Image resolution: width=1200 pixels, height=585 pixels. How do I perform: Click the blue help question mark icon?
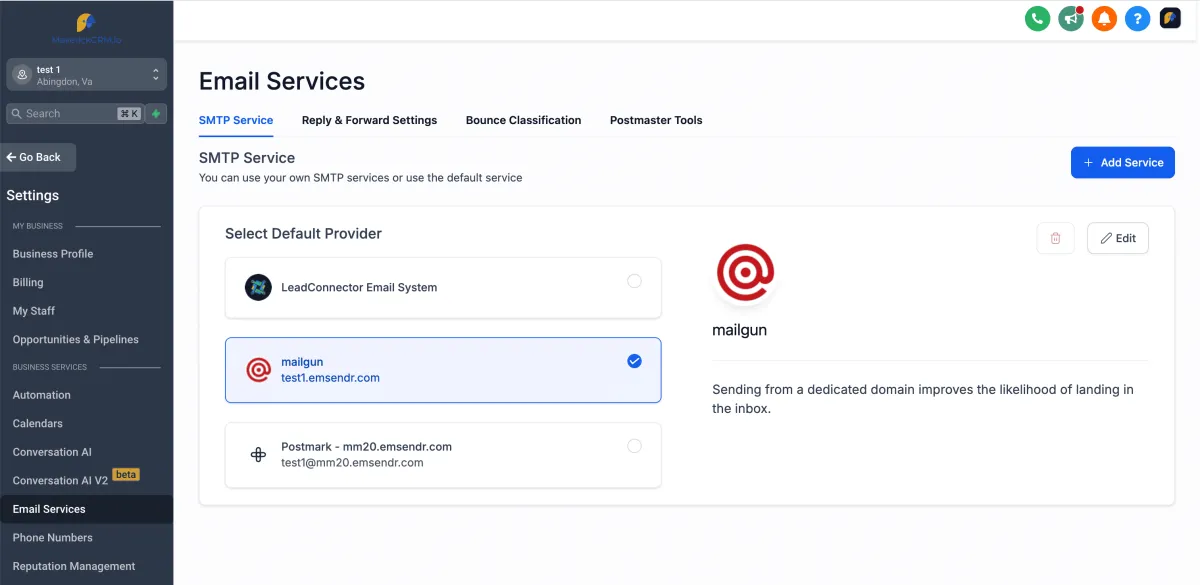pyautogui.click(x=1136, y=18)
